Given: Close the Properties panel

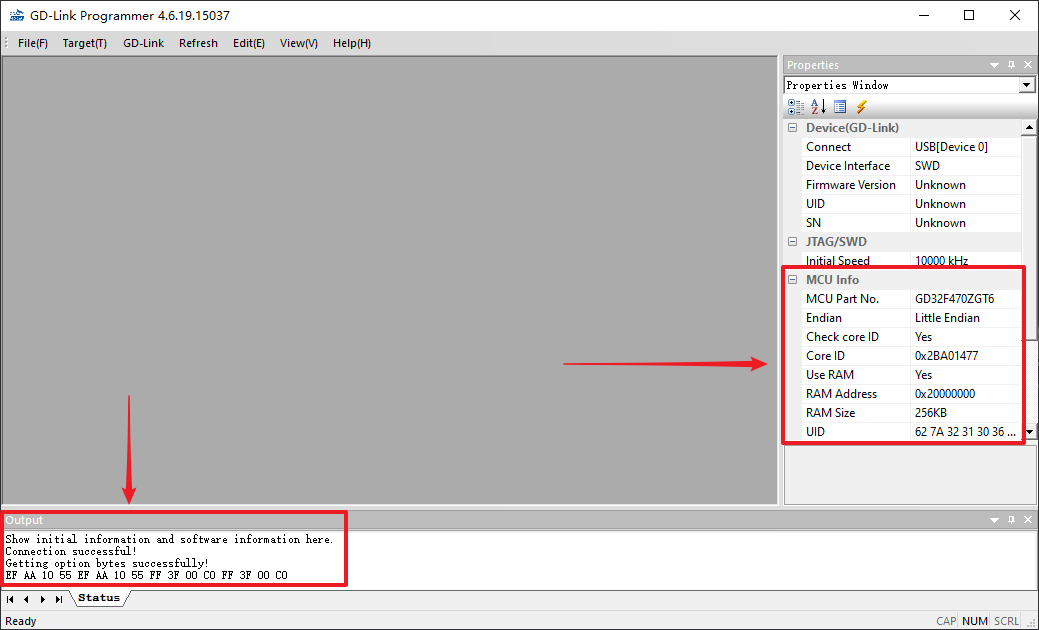Looking at the screenshot, I should pos(1028,65).
